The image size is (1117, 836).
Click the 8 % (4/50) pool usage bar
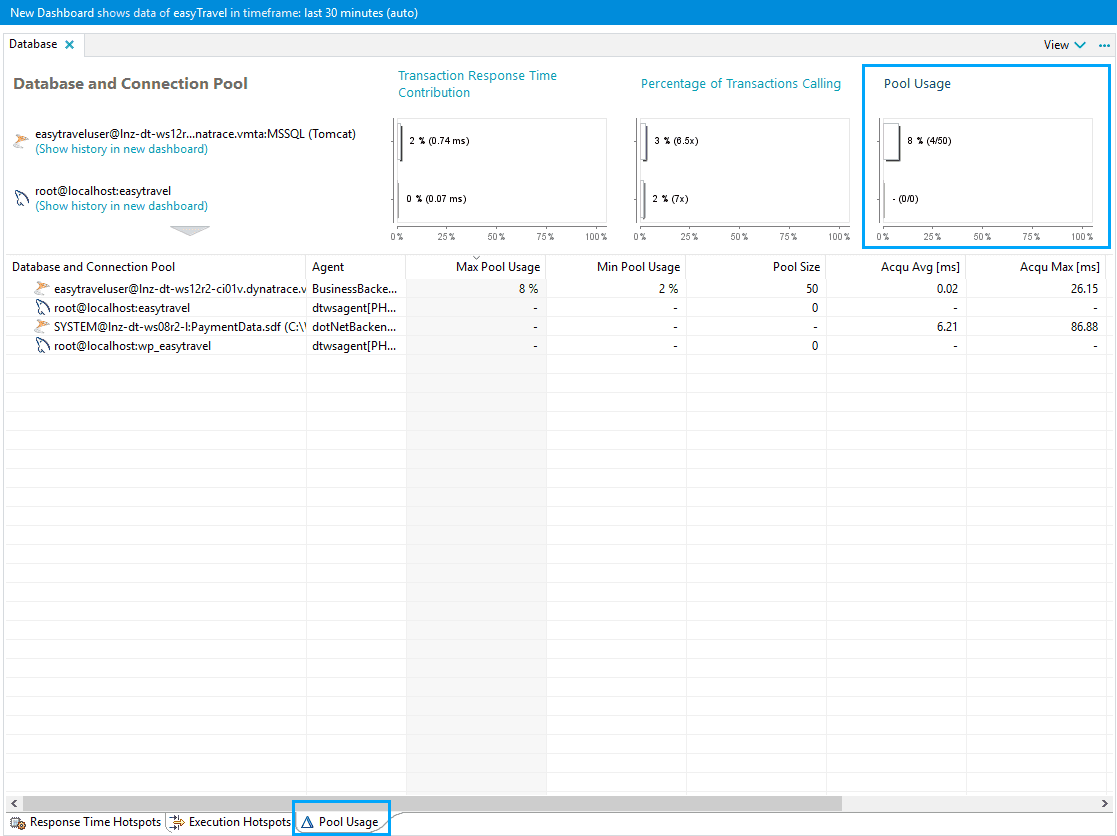tap(891, 141)
